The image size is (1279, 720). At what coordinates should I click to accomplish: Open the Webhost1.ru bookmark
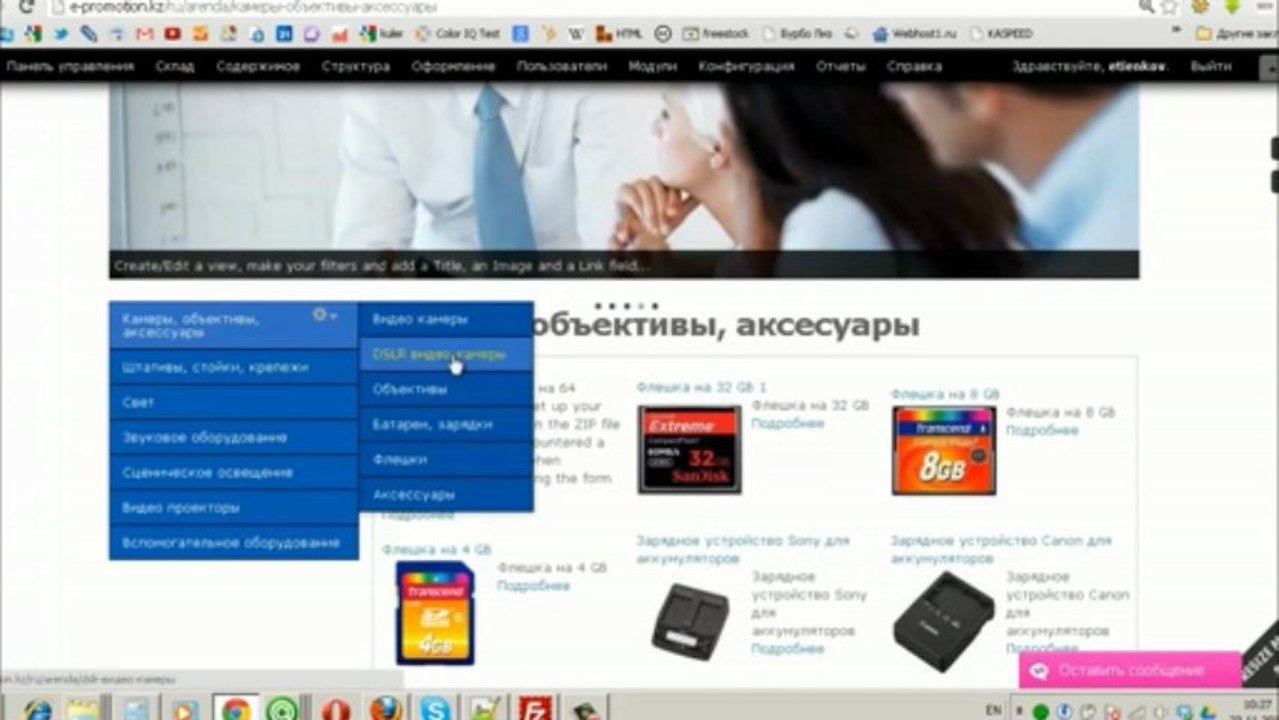tap(915, 34)
